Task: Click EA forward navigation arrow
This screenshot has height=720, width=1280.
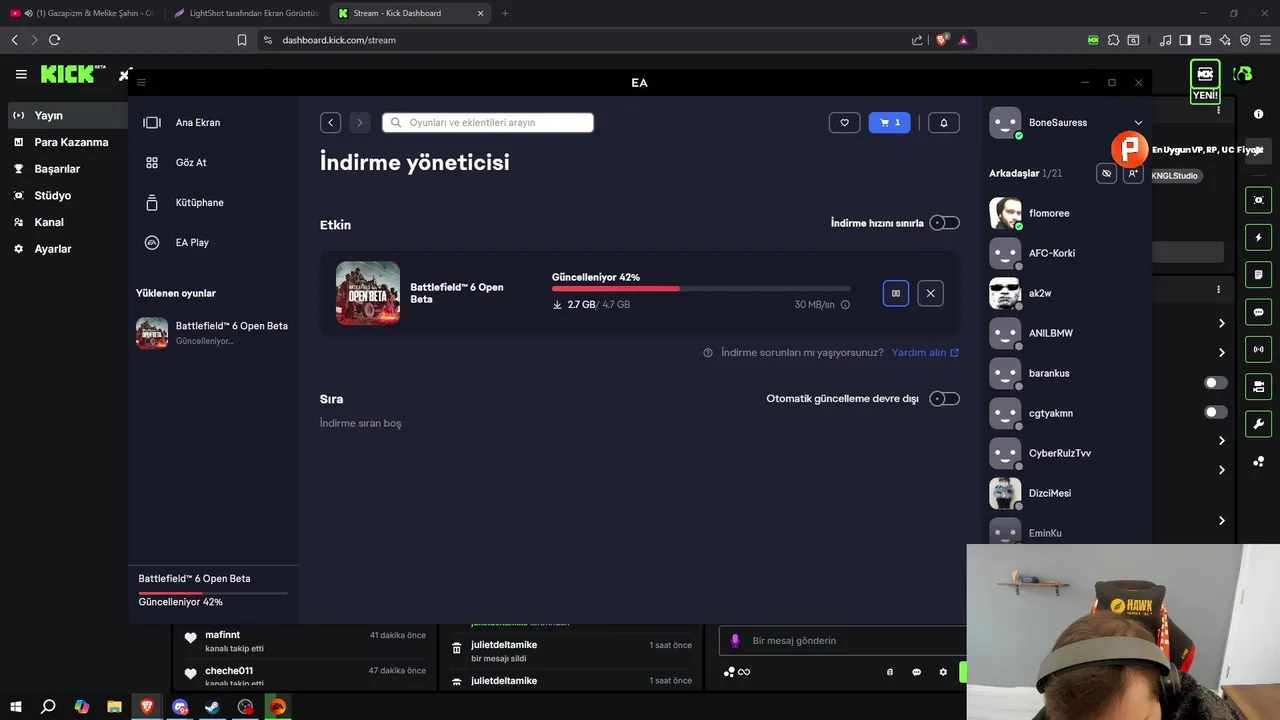Action: pyautogui.click(x=360, y=122)
